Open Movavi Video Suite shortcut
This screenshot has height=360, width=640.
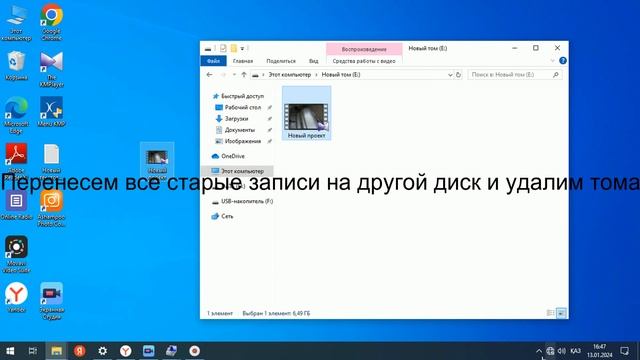16,255
